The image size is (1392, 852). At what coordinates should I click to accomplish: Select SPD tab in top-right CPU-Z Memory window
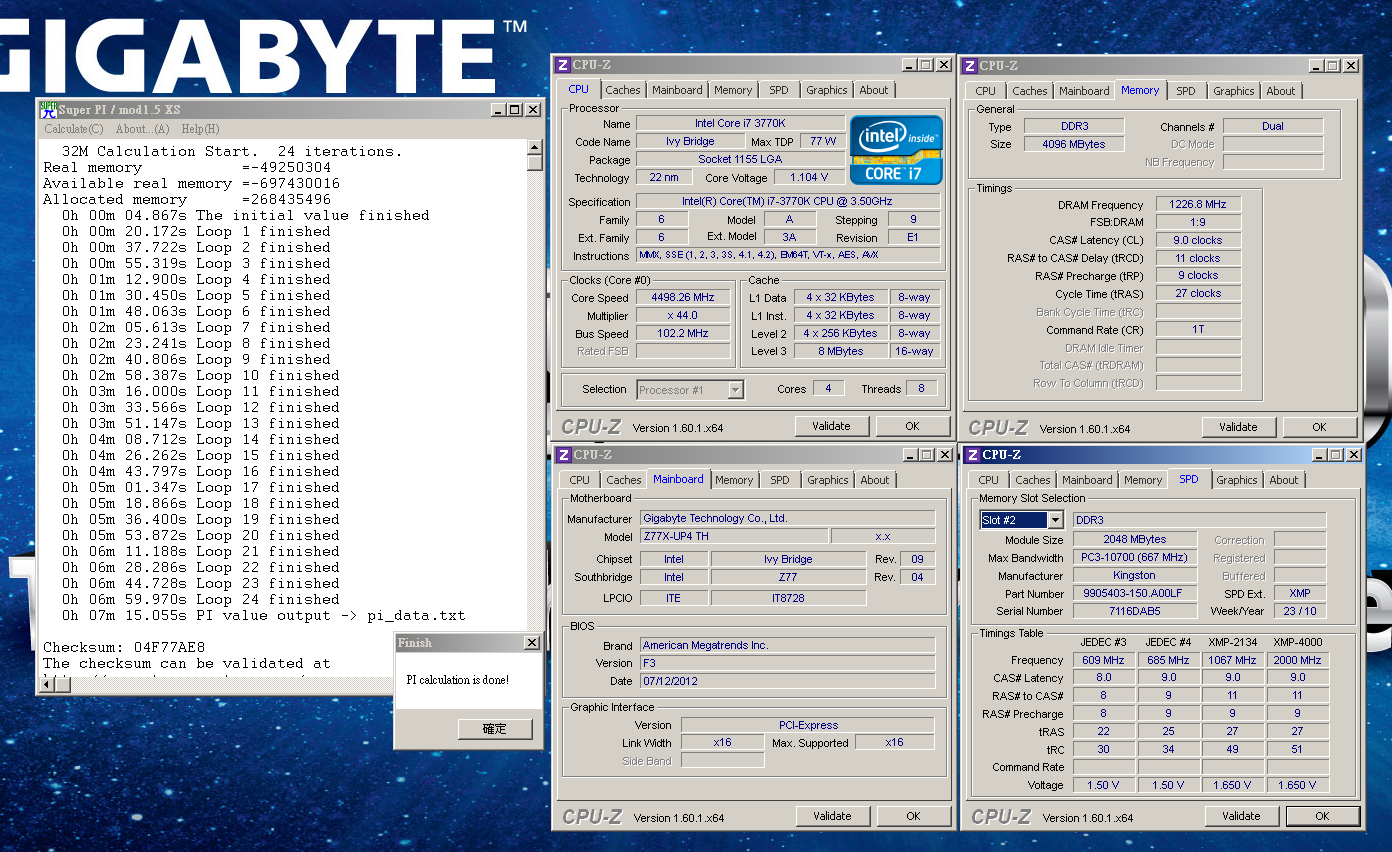(1186, 91)
